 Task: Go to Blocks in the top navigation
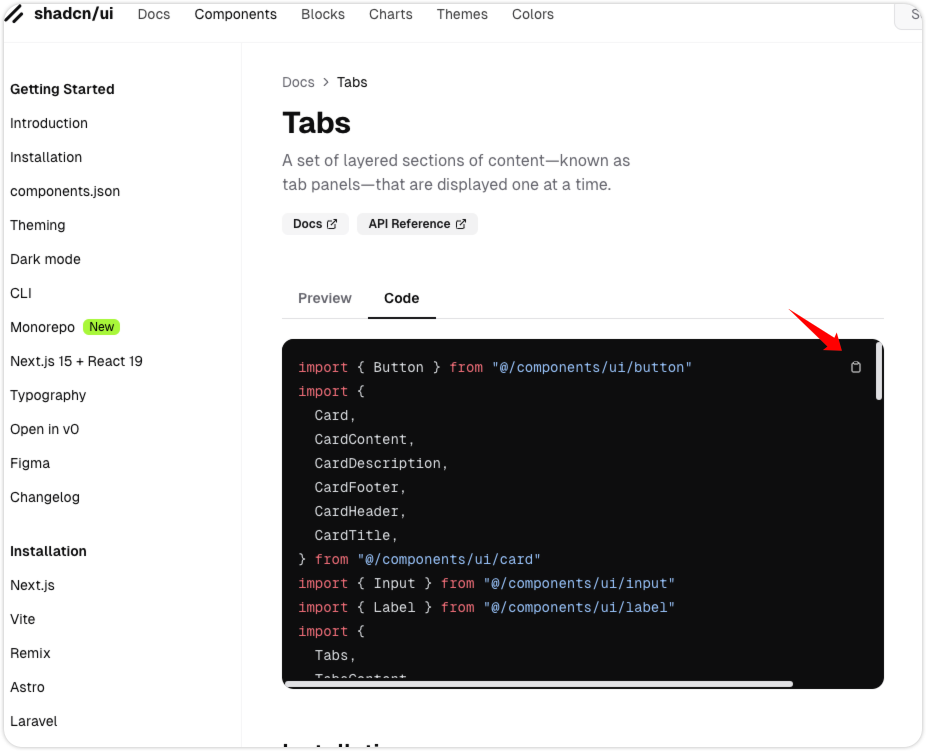(322, 14)
